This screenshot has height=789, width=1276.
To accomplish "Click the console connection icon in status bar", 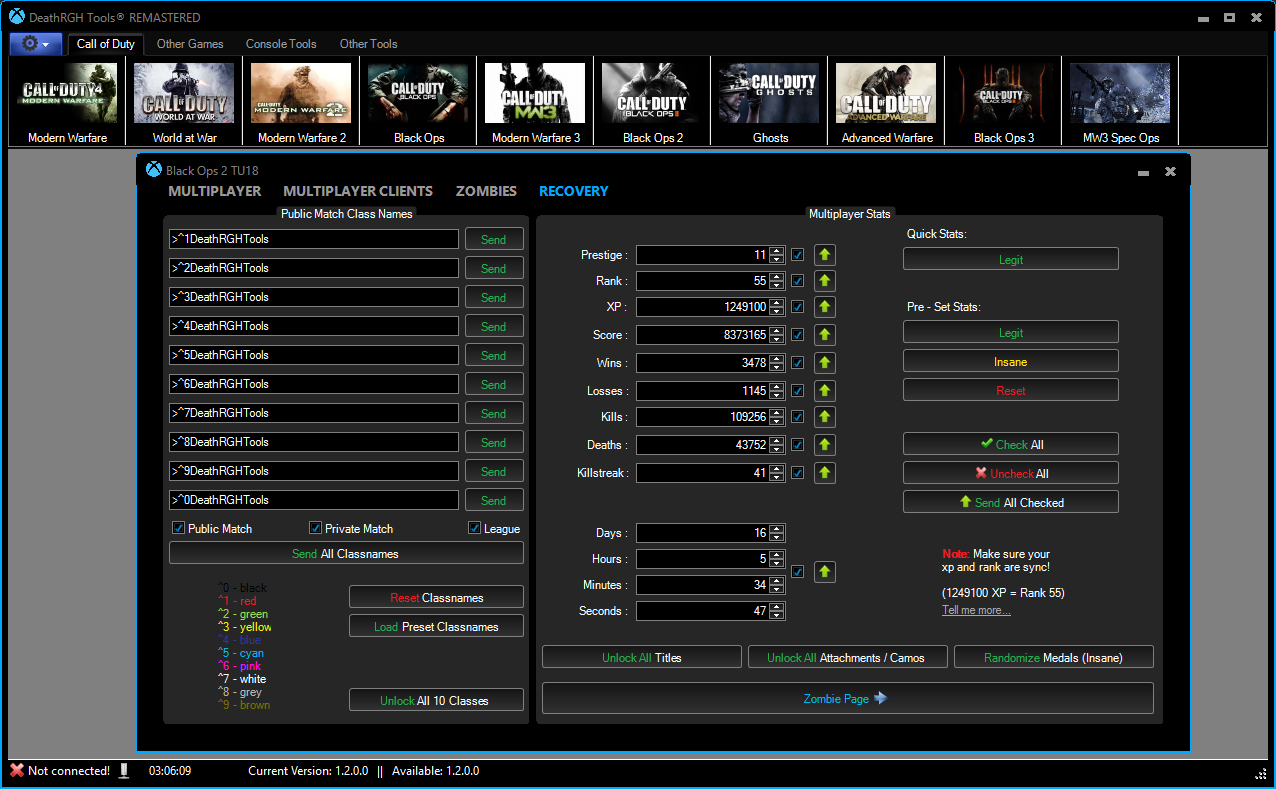I will click(x=124, y=771).
